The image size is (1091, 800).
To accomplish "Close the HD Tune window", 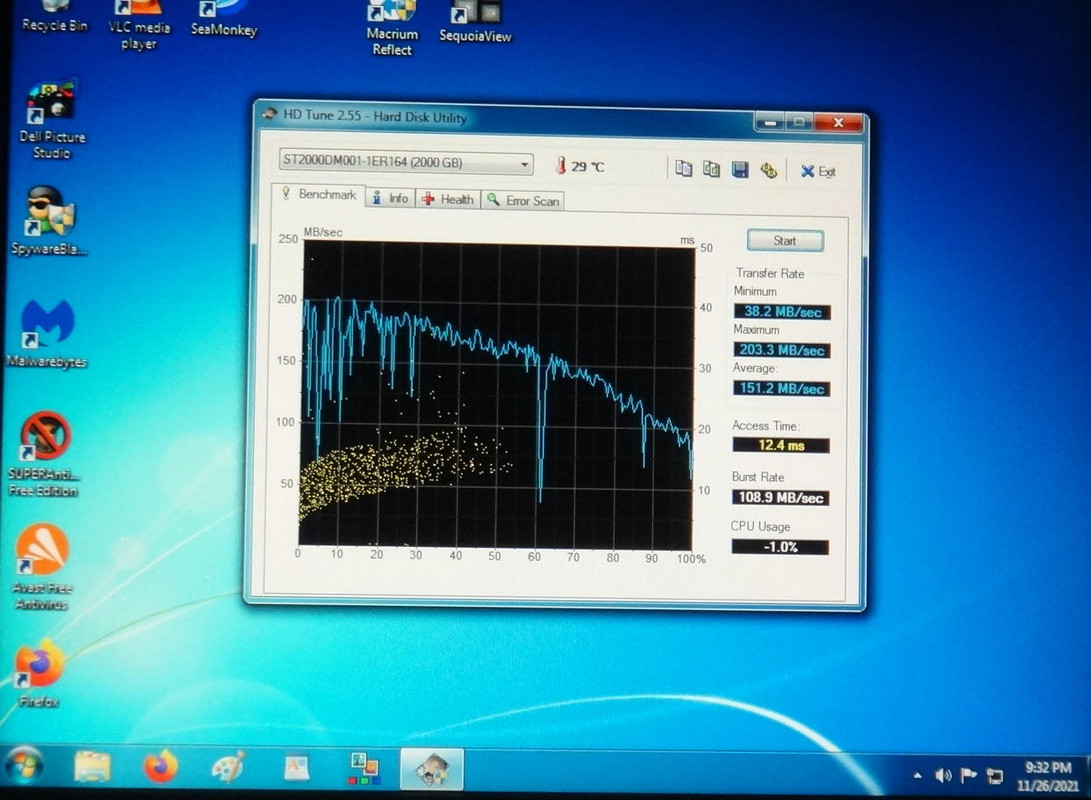I will 838,123.
